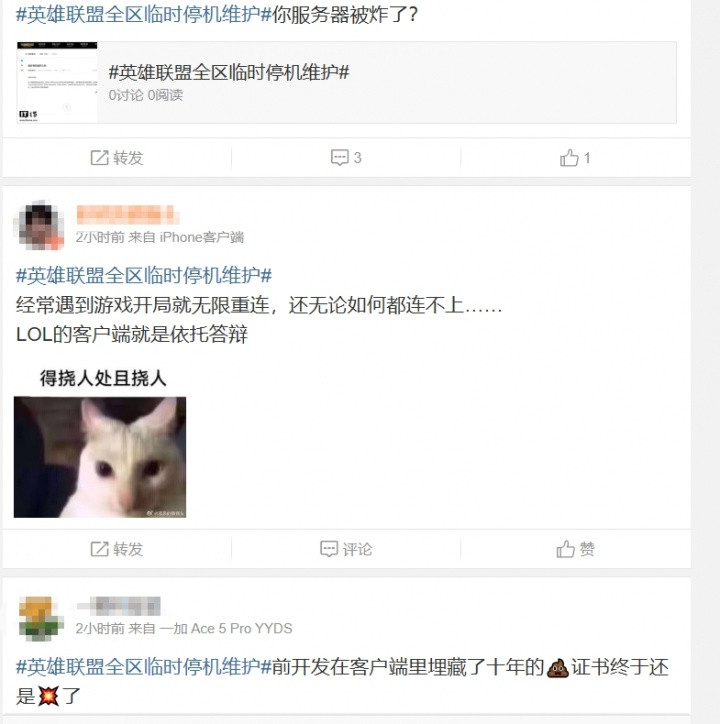
Task: Click the repost icon on the first post
Action: click(99, 158)
